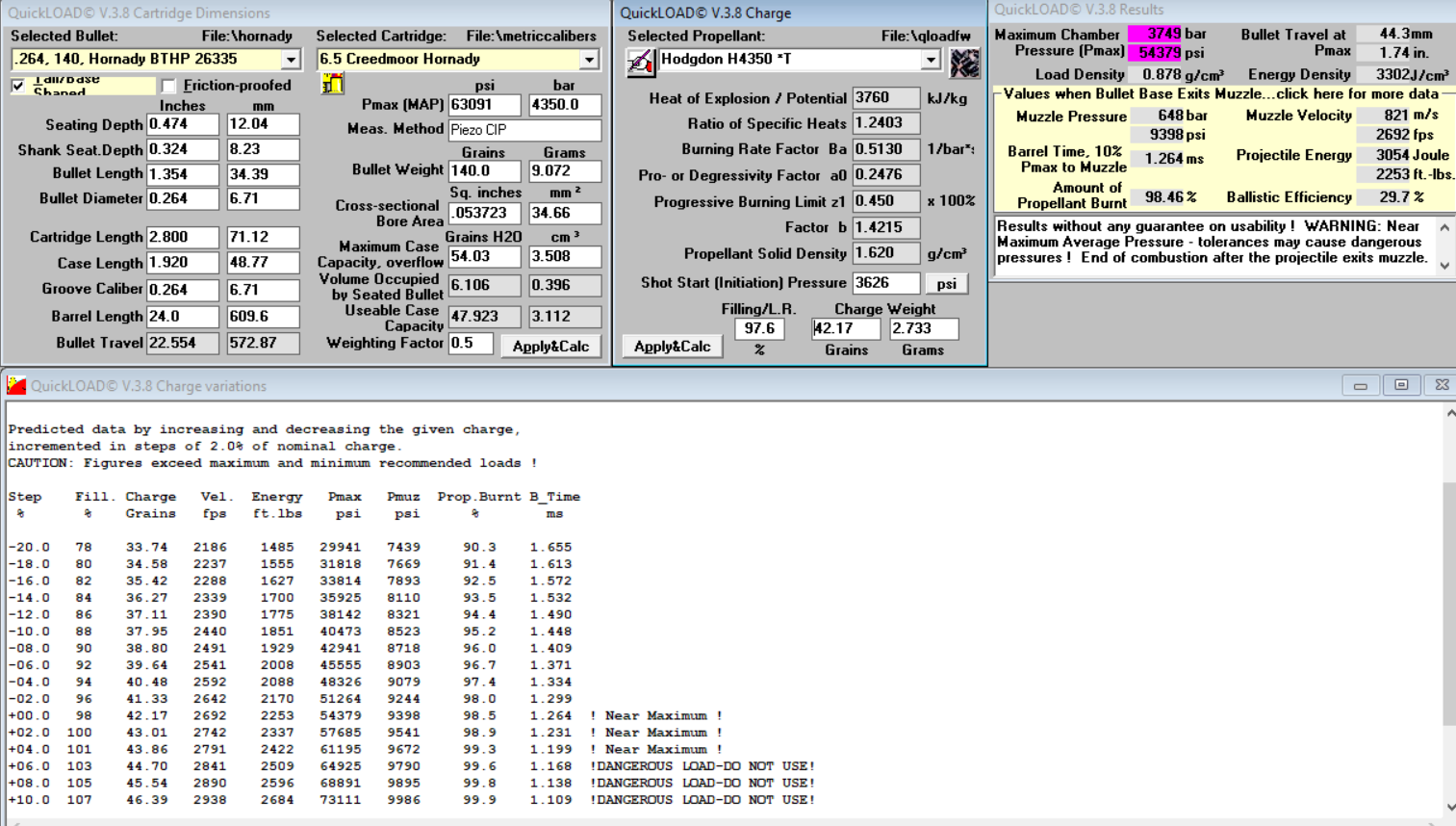Click the Propellant Solid Density field
Screen dimensions: 1456x826
pos(886,254)
